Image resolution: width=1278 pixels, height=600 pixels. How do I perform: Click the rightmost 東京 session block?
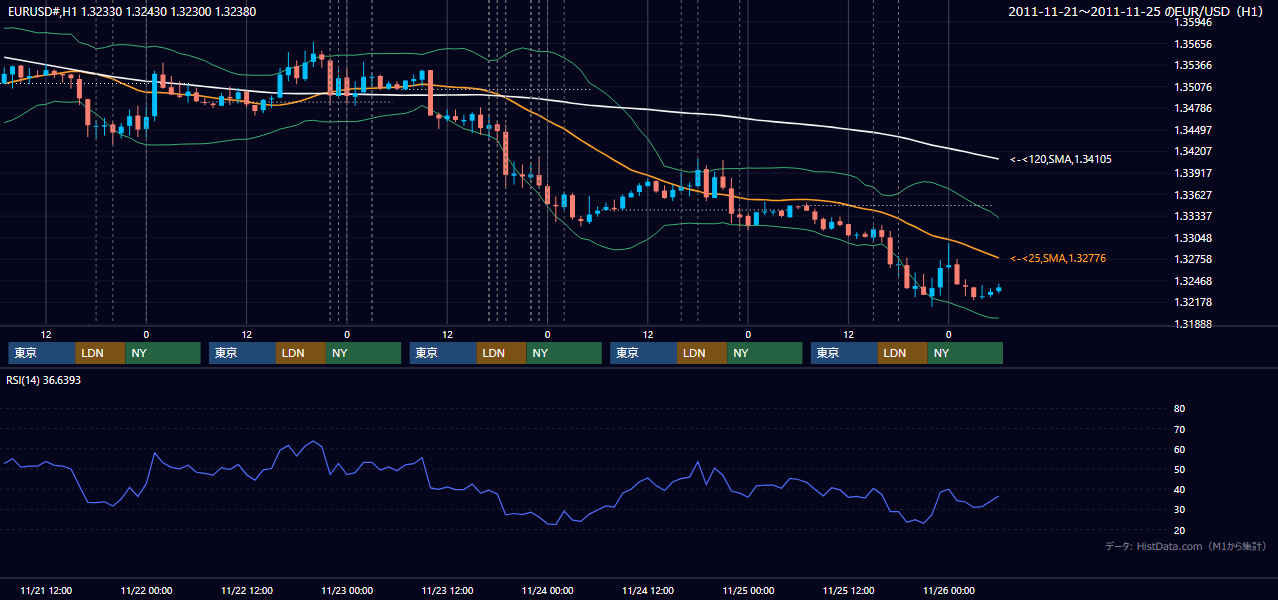tap(844, 353)
